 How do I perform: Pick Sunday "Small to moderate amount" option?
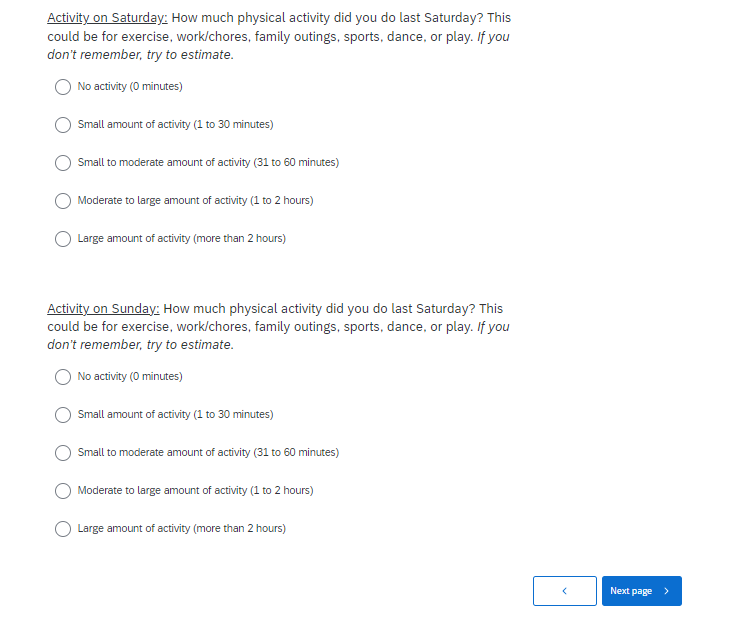pyautogui.click(x=63, y=453)
